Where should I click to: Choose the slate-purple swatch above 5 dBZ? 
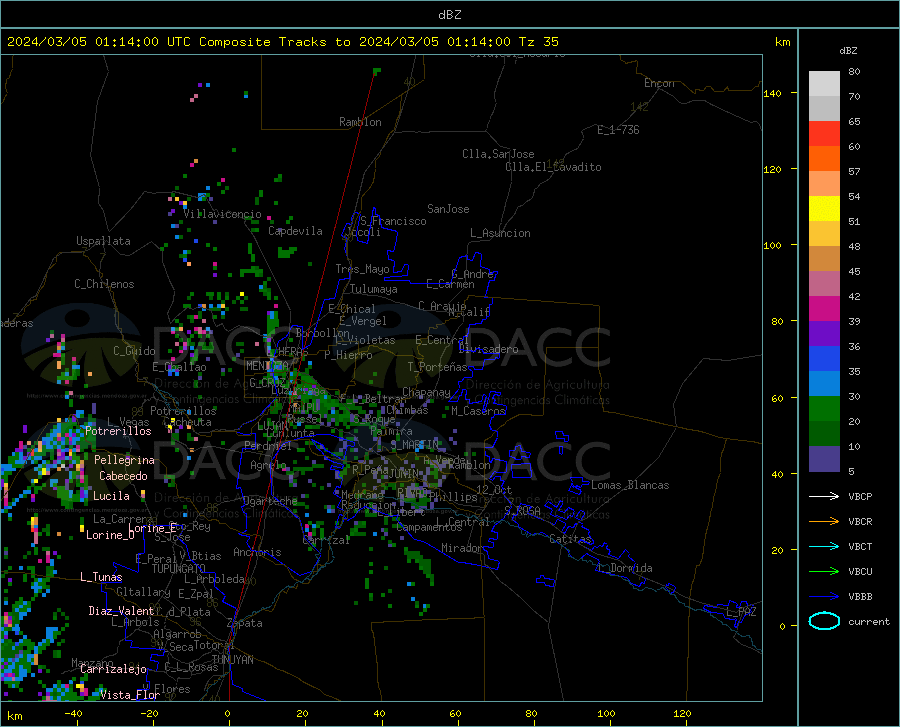(x=824, y=459)
